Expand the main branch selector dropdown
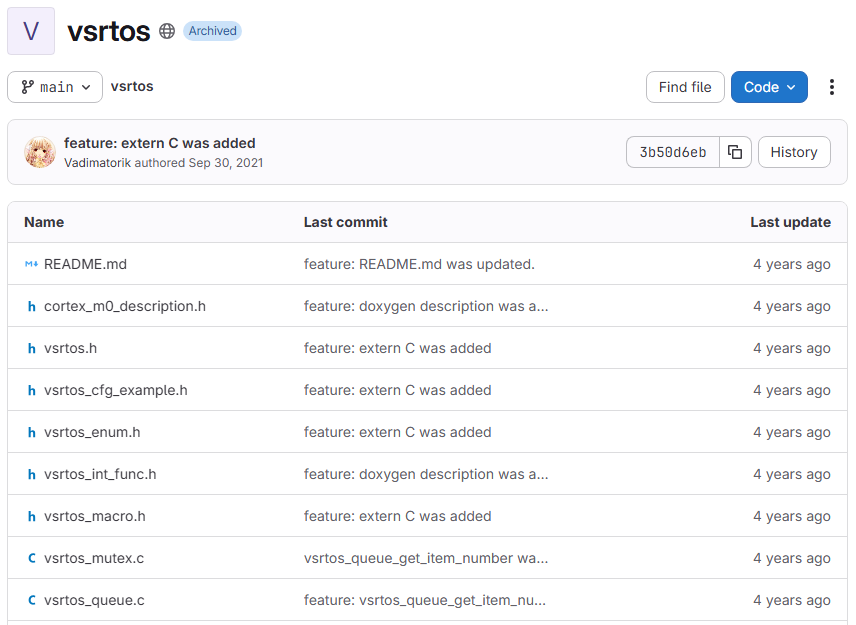The width and height of the screenshot is (856, 625). (x=55, y=87)
